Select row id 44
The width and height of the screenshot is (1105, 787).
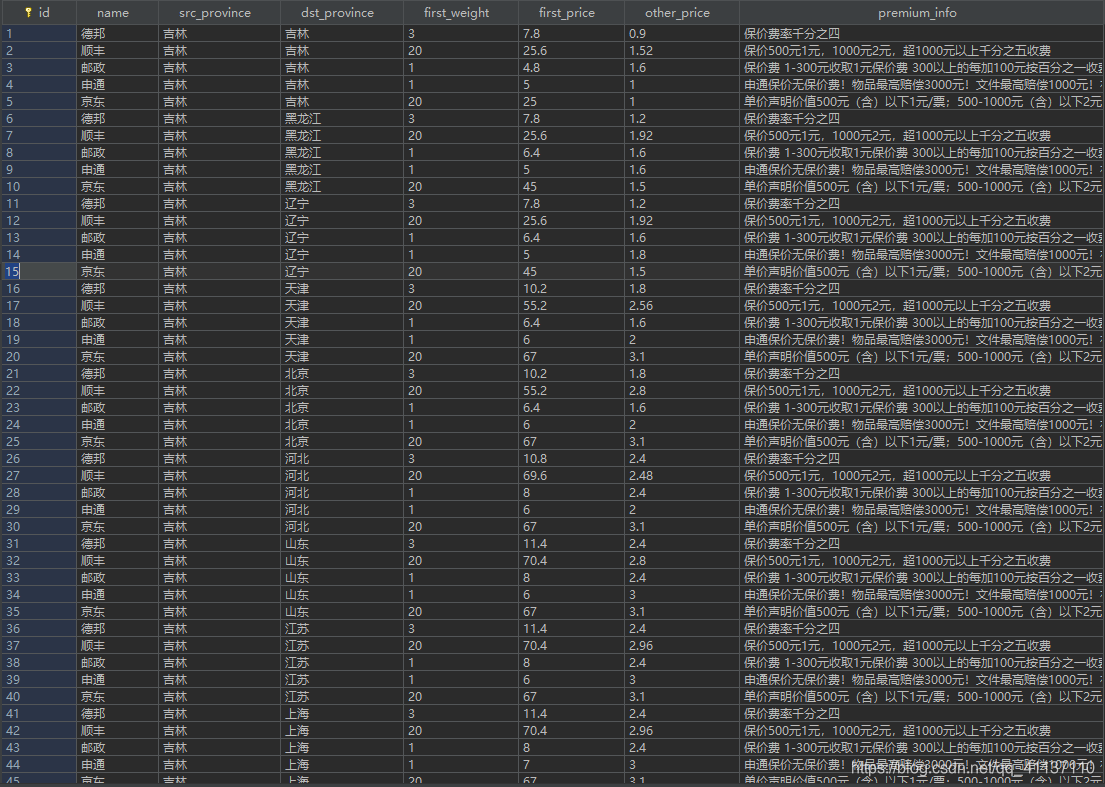pyautogui.click(x=39, y=764)
